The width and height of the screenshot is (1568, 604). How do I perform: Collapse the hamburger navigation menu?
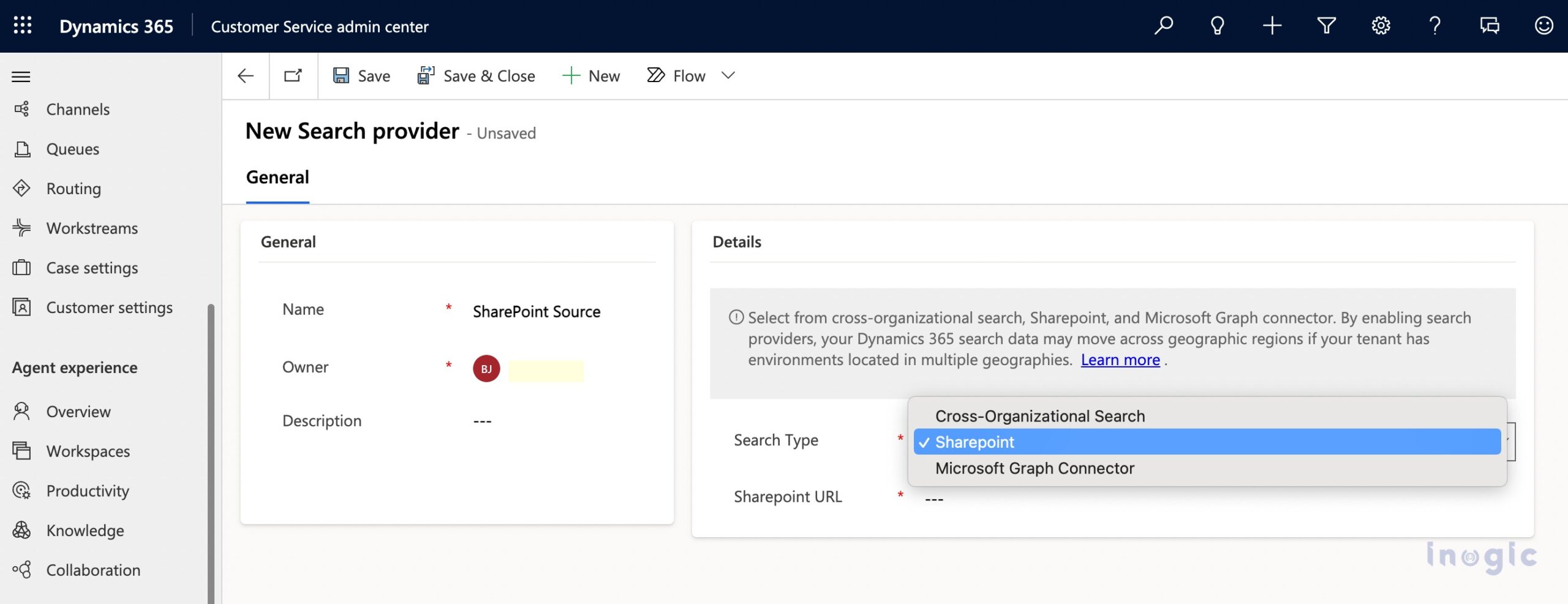point(21,77)
